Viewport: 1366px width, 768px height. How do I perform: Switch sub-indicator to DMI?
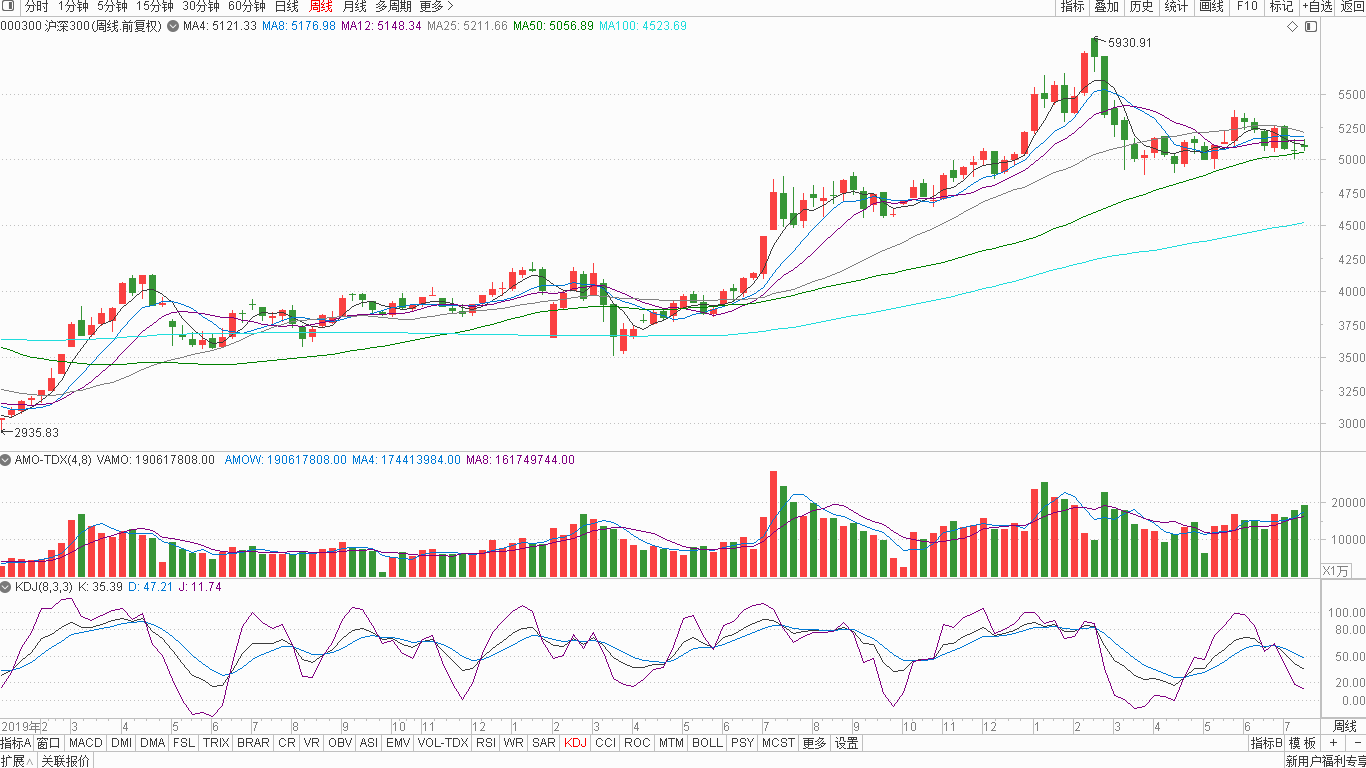point(121,743)
